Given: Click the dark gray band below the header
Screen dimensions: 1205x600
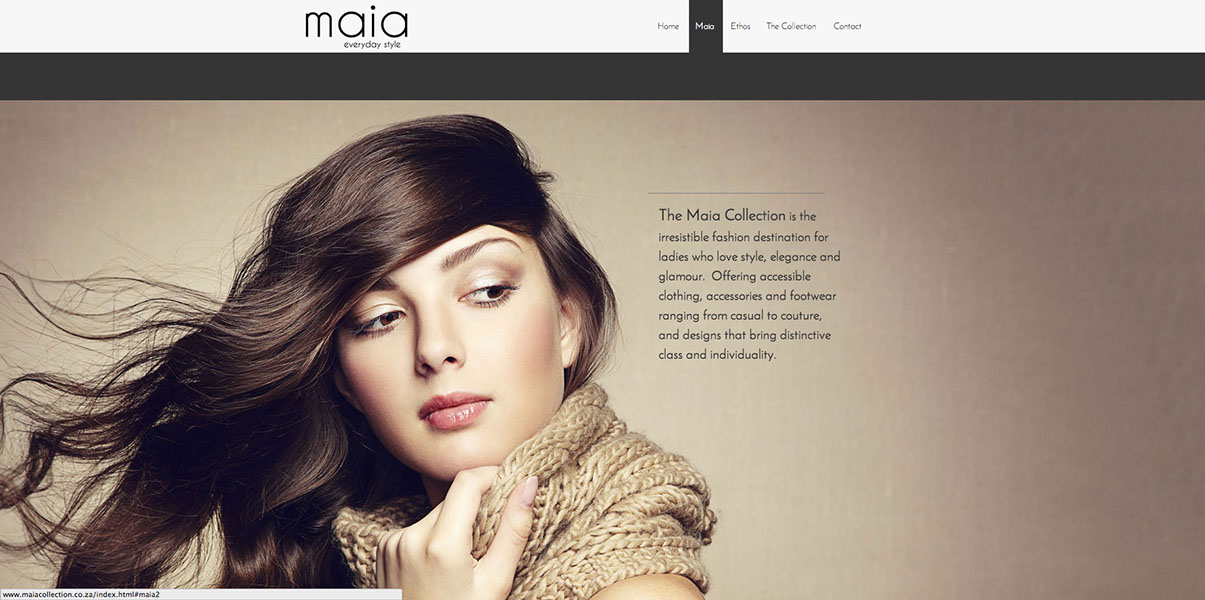Looking at the screenshot, I should [x=602, y=76].
